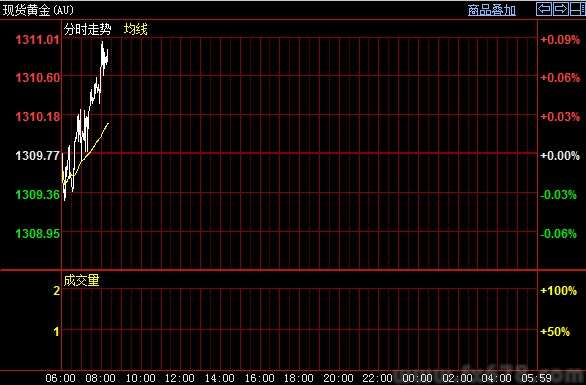
Task: Click the right arrow navigation icon
Action: point(561,9)
